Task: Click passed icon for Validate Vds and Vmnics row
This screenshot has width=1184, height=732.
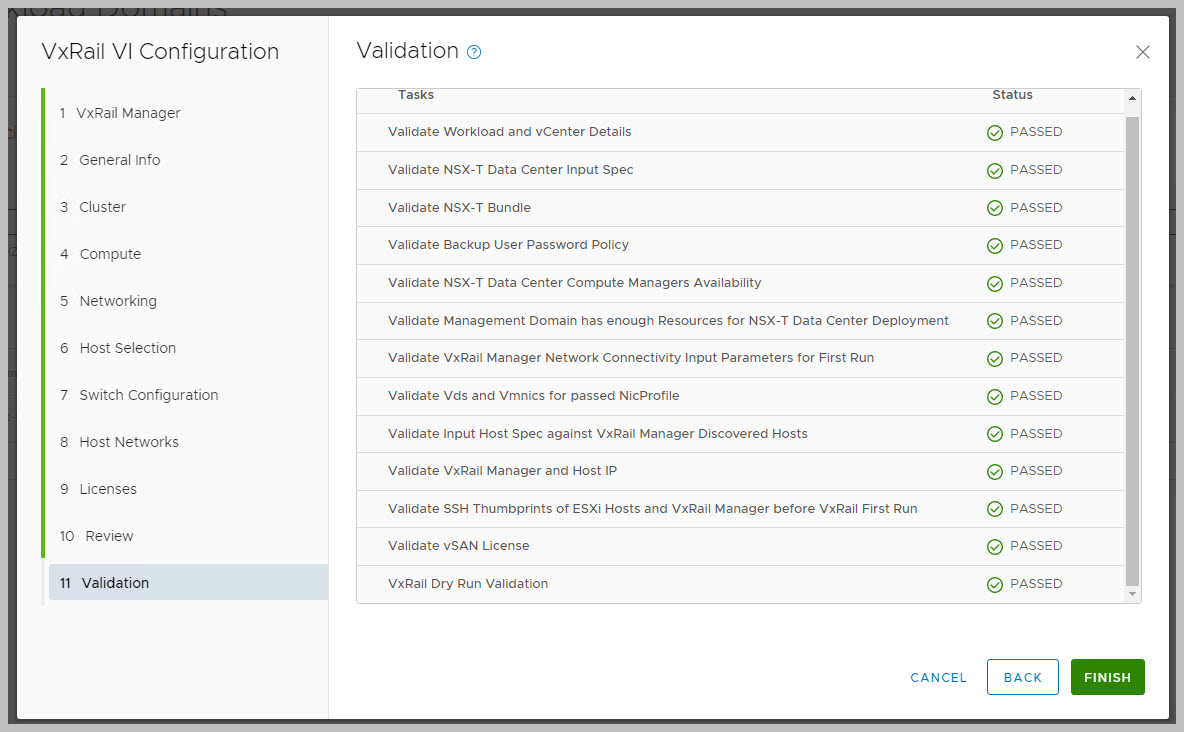Action: (x=995, y=397)
